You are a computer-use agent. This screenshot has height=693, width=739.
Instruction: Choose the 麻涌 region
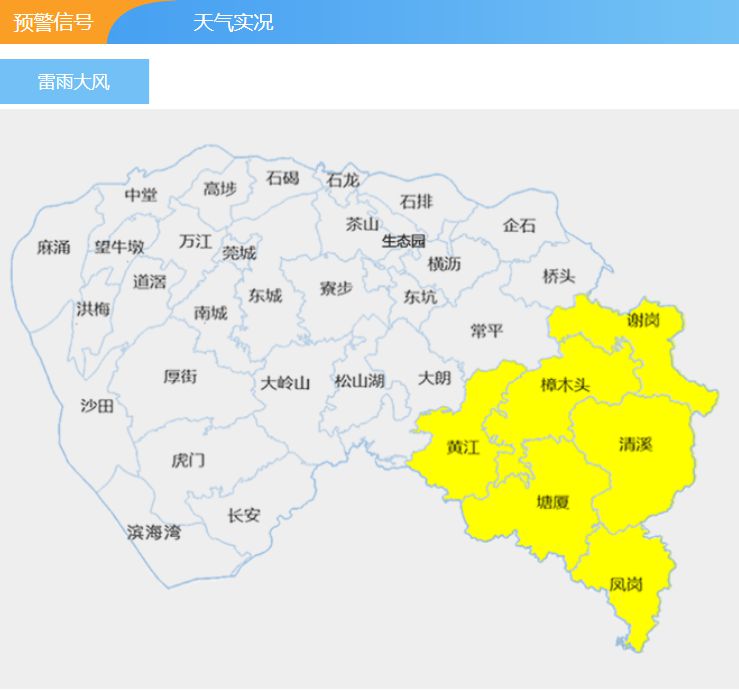pos(54,247)
